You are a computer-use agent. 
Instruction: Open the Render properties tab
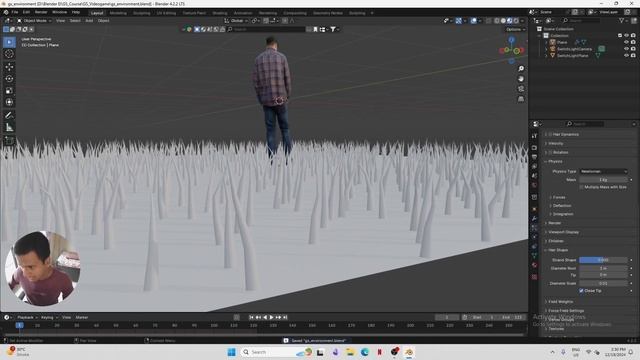[534, 147]
